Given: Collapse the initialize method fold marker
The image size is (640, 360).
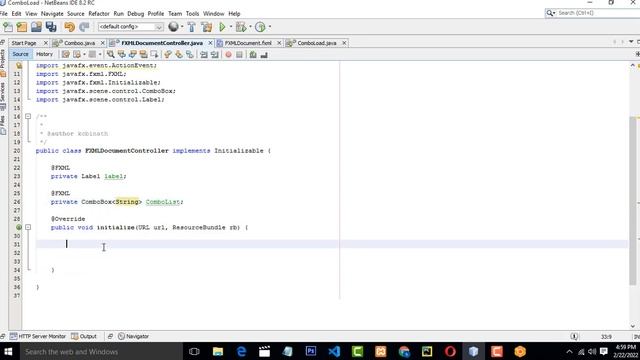Looking at the screenshot, I should coord(28,227).
